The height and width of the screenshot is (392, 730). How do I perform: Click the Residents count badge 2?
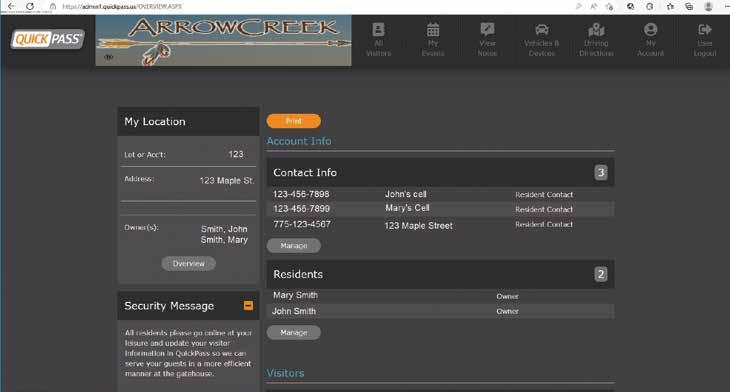pos(601,274)
